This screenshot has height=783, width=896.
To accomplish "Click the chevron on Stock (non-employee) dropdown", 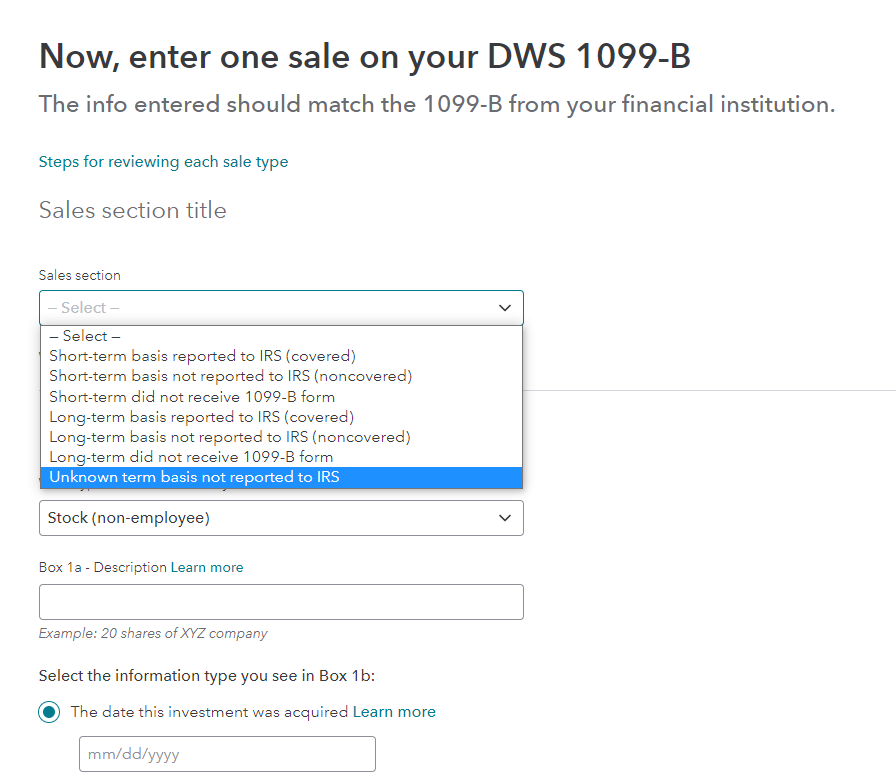I will tap(505, 518).
